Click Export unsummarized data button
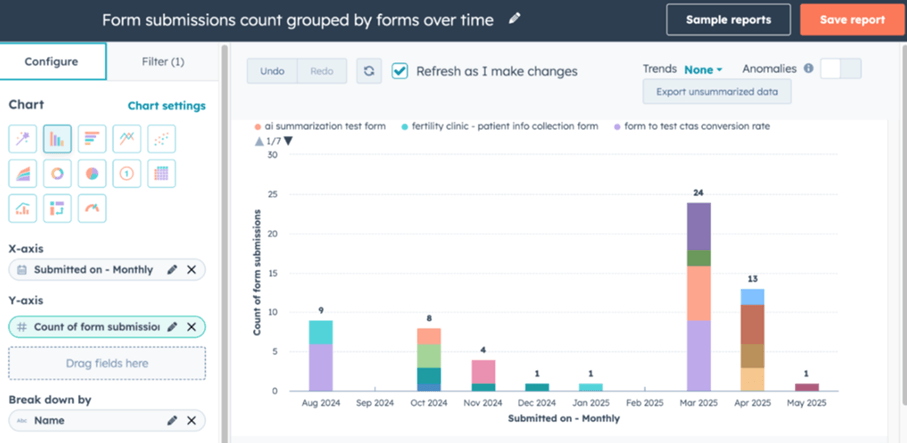The width and height of the screenshot is (907, 443). coord(717,91)
